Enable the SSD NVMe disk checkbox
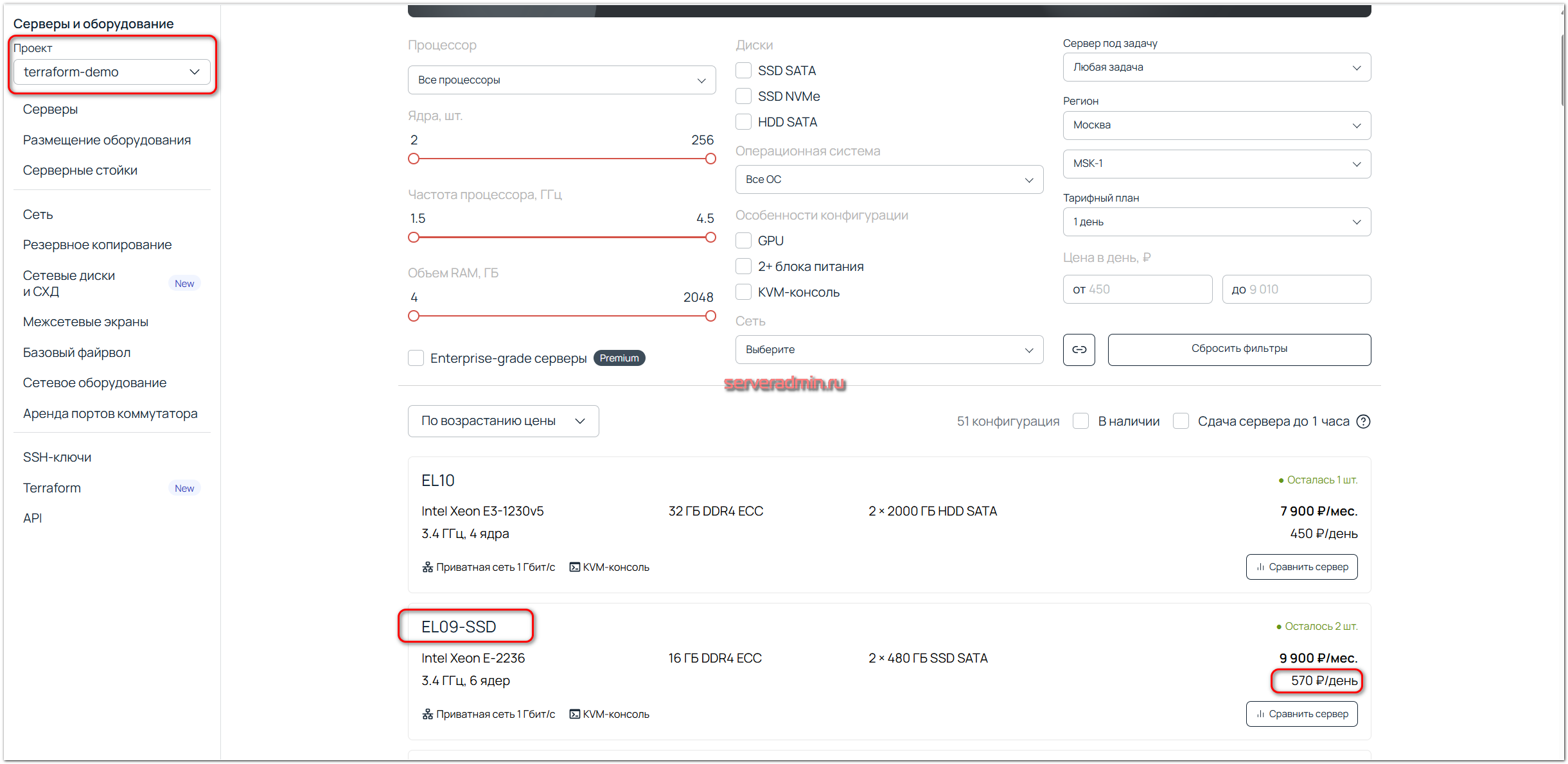The width and height of the screenshot is (1568, 764). click(744, 96)
